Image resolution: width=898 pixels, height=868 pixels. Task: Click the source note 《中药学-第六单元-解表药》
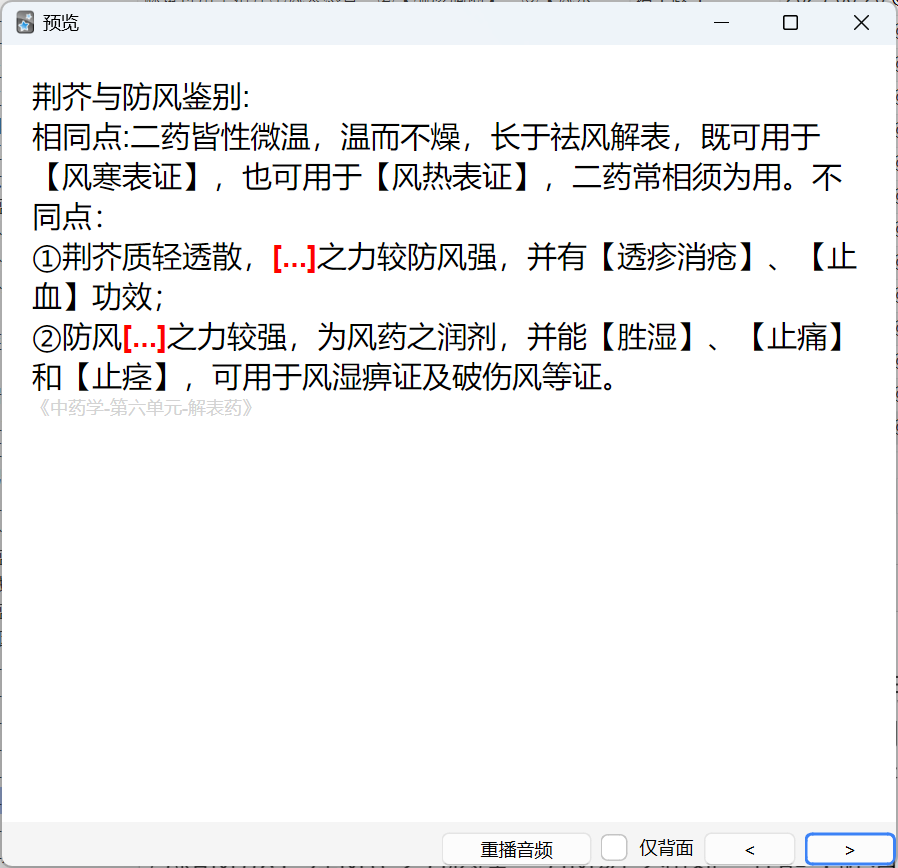click(144, 408)
